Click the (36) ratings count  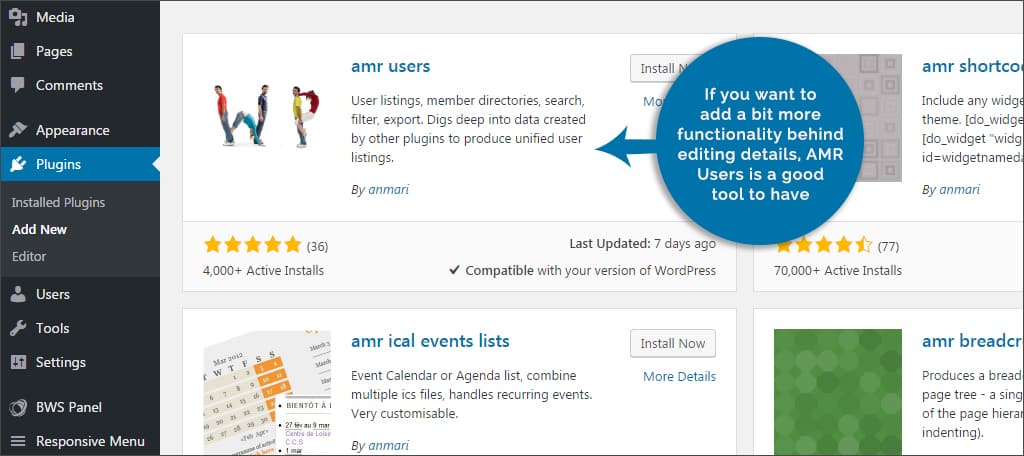pos(317,246)
